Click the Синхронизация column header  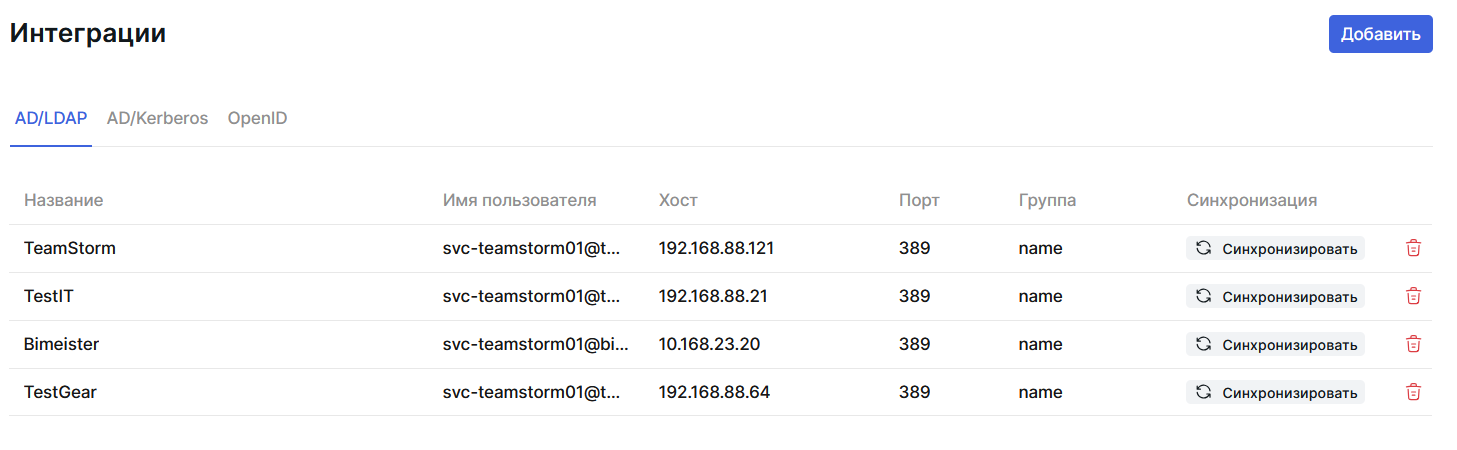(1251, 200)
